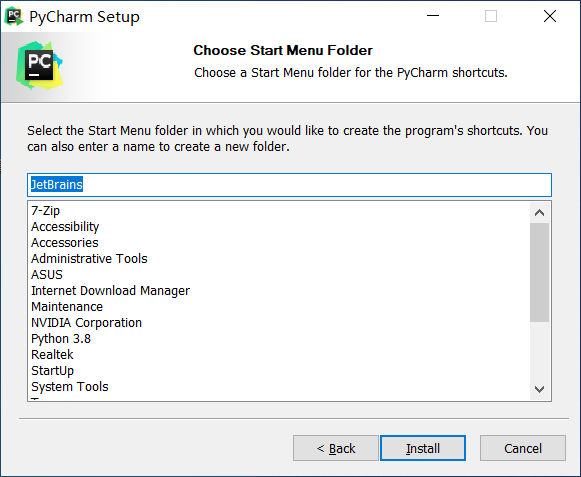Click the folder list scrollbar thumb
This screenshot has height=477, width=581.
[x=540, y=272]
